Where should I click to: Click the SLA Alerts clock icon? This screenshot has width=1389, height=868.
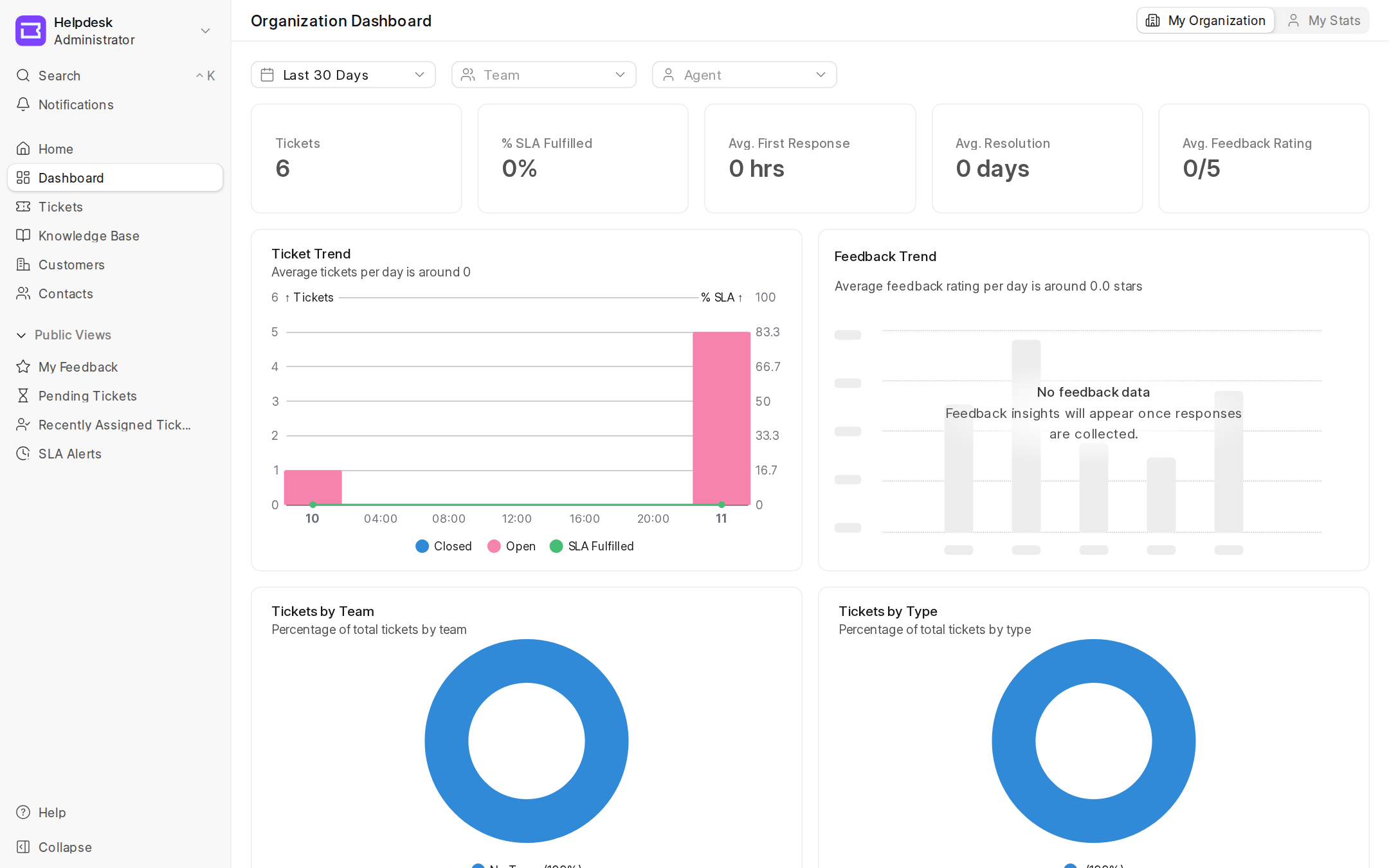pos(23,453)
